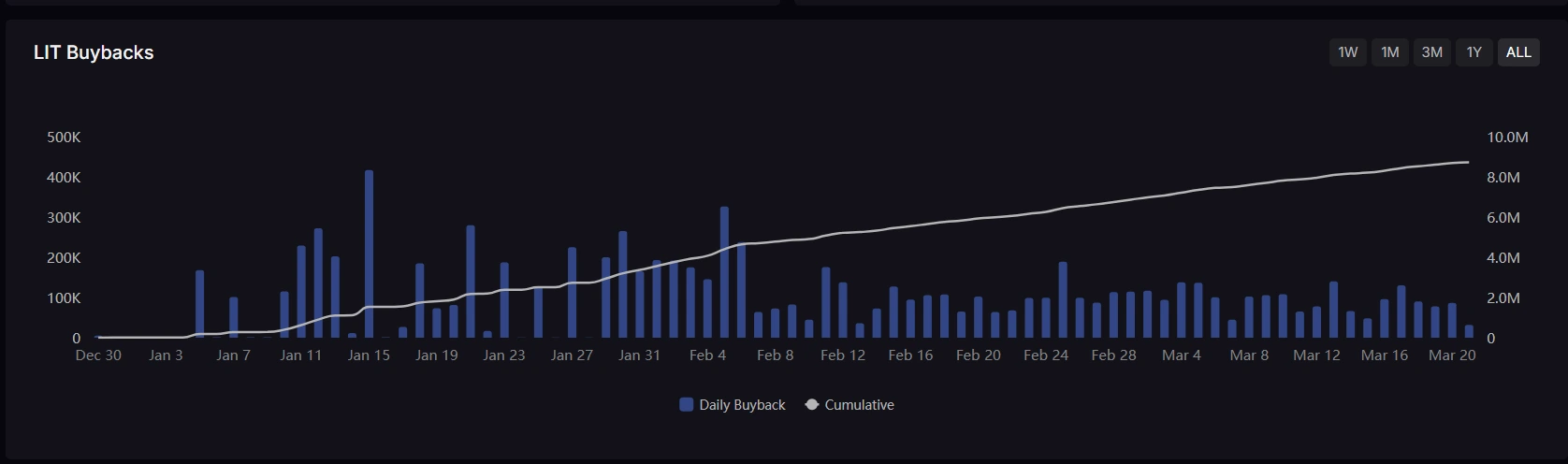Show ALL time range data
Image resolution: width=1568 pixels, height=464 pixels.
(1517, 52)
